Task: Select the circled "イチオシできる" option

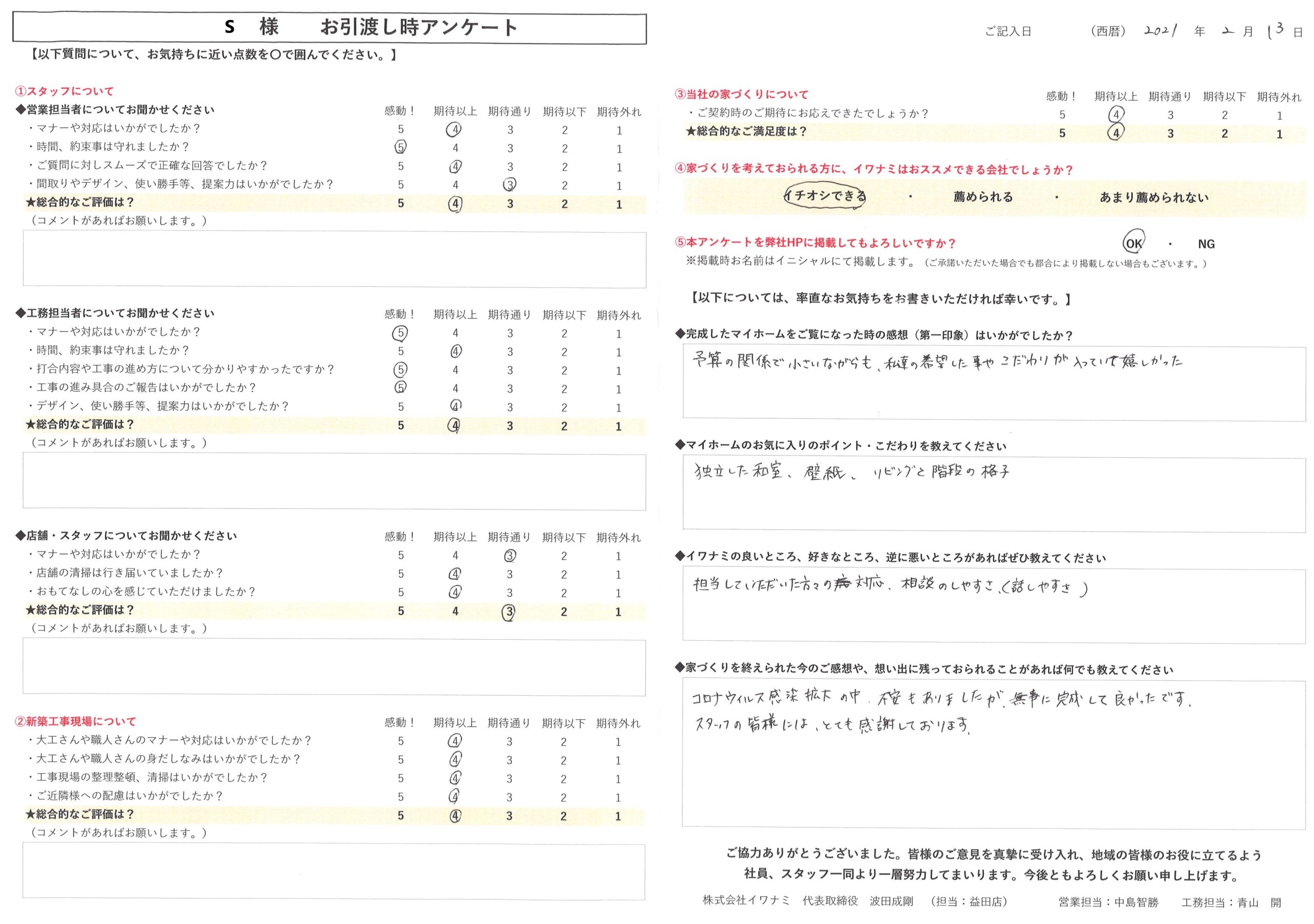Action: pos(825,195)
